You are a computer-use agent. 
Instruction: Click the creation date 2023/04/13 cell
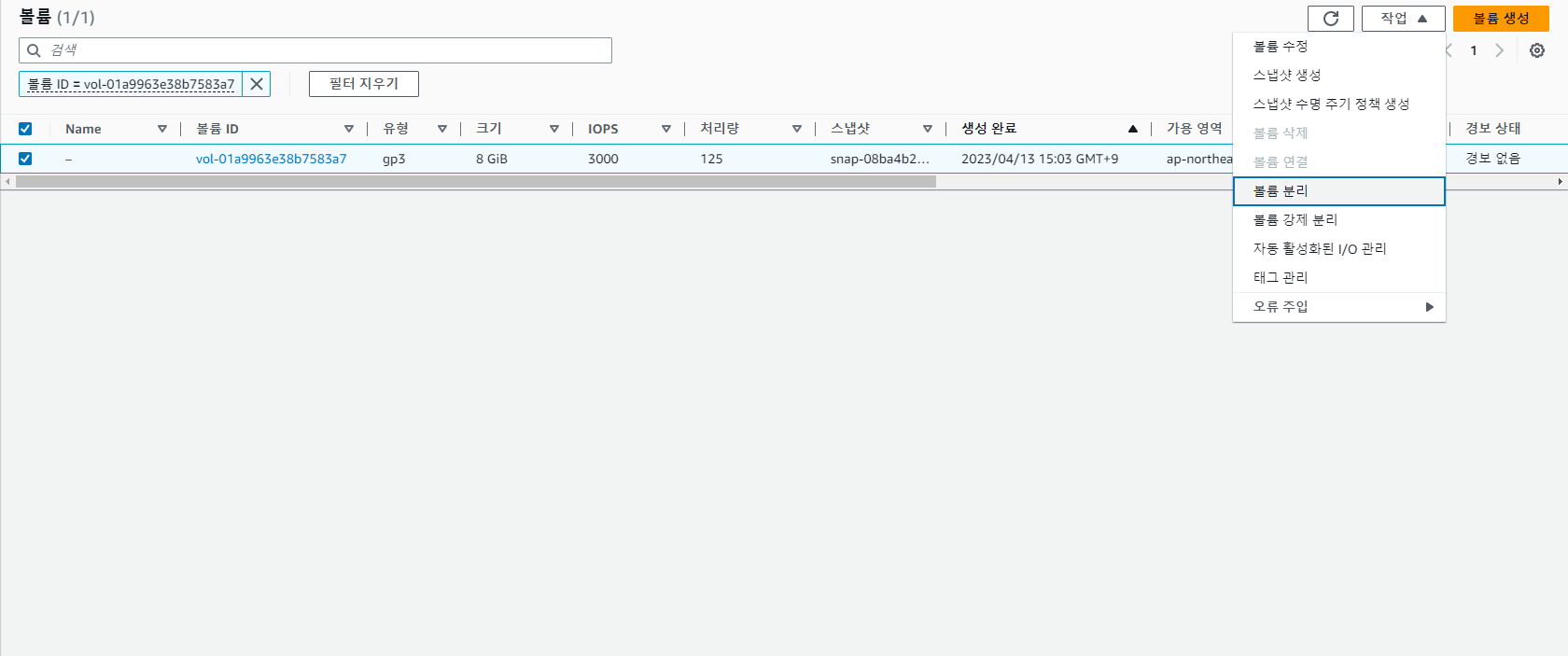(1040, 159)
